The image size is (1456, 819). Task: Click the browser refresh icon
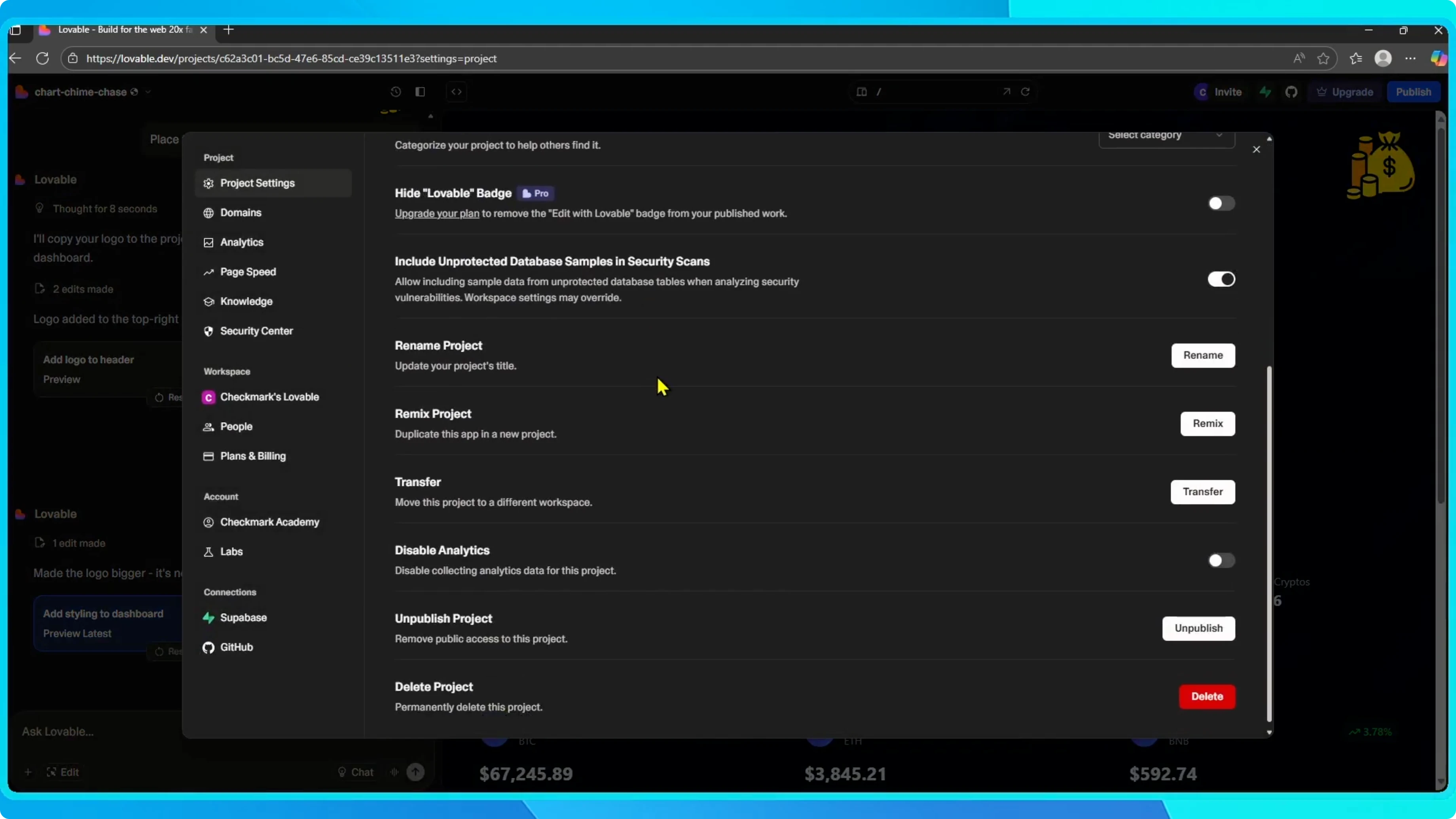tap(42, 58)
